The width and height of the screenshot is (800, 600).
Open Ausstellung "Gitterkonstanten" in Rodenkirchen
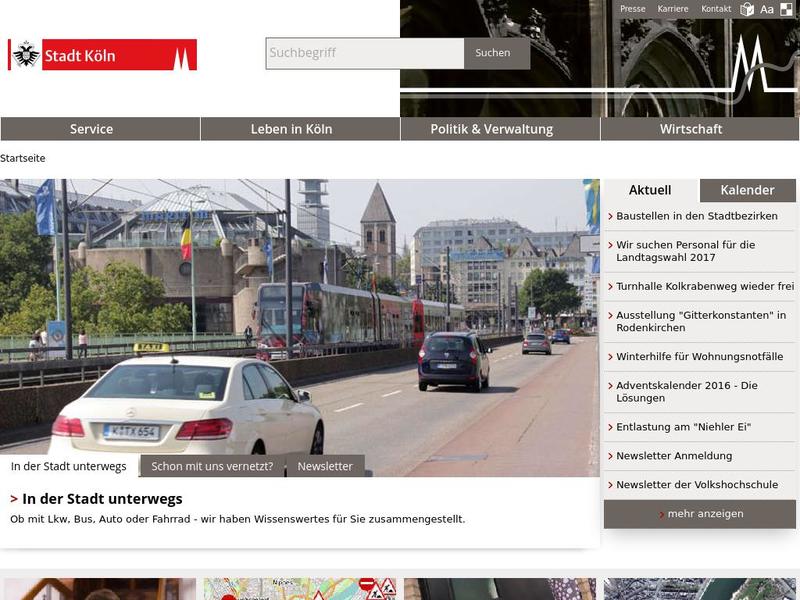pyautogui.click(x=700, y=321)
